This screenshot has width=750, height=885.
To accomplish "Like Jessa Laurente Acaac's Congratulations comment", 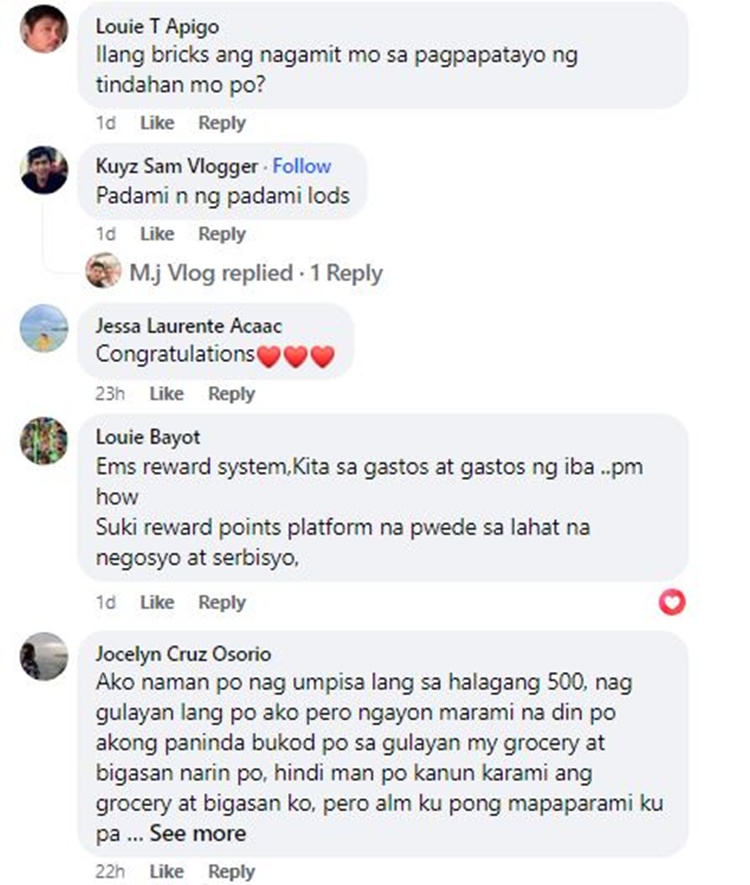I will (x=166, y=393).
